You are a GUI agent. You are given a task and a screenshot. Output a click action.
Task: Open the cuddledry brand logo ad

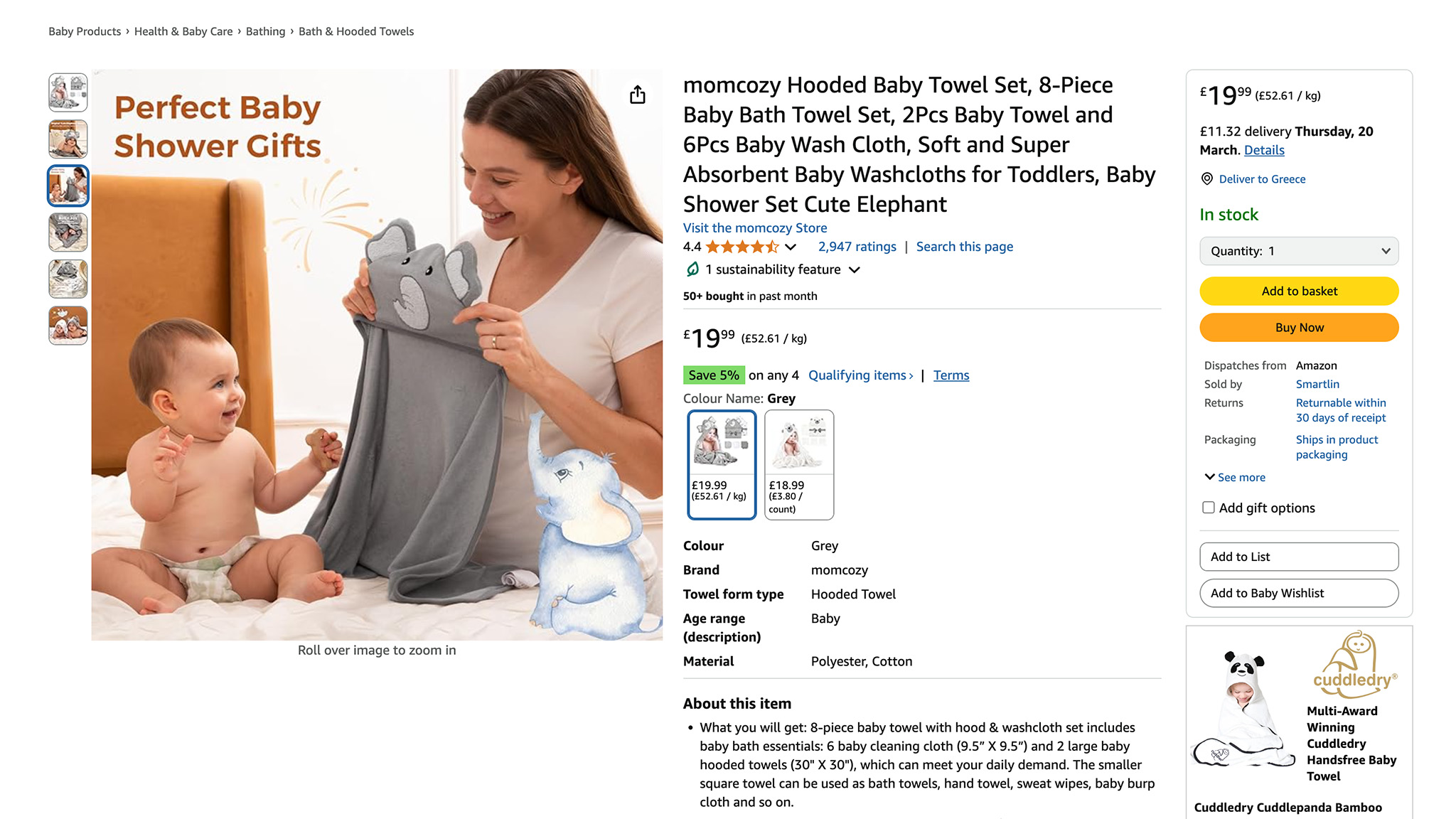[x=1354, y=661]
